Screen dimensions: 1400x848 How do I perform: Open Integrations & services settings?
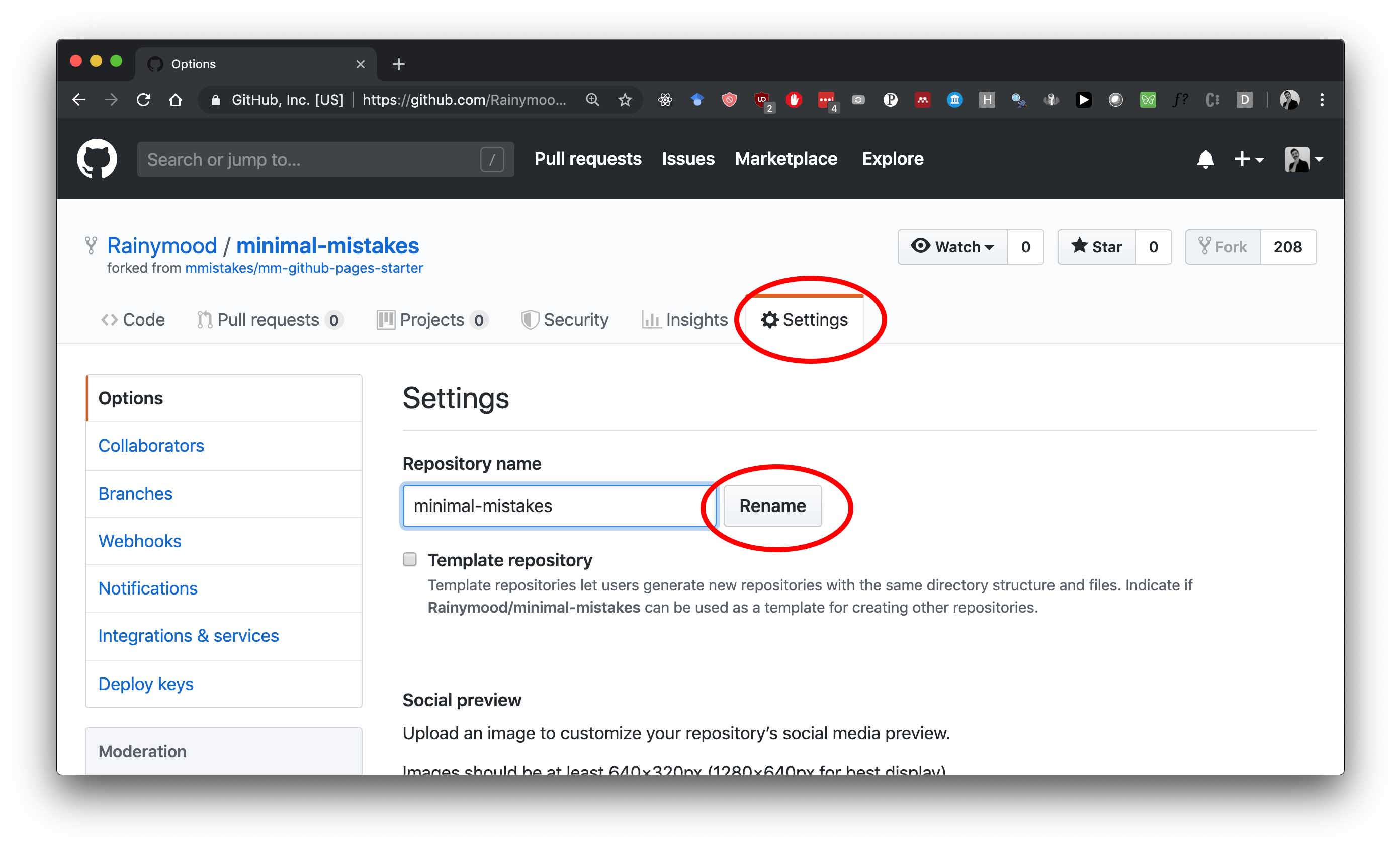(224, 636)
